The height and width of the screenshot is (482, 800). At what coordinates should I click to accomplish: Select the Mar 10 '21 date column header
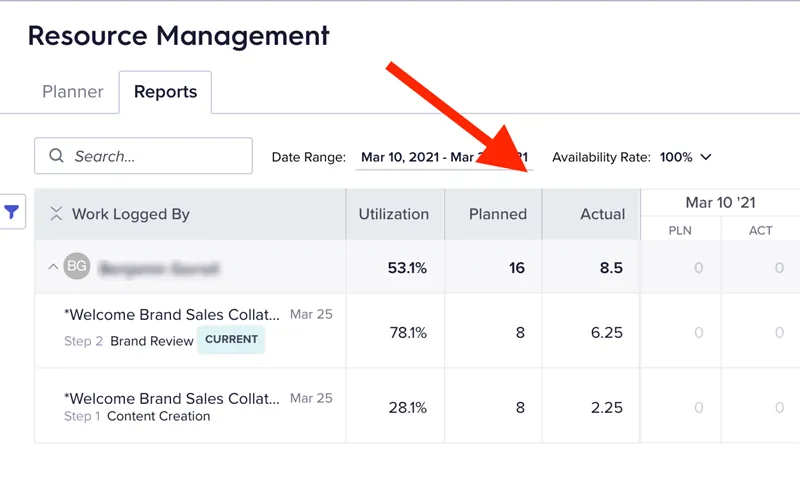(720, 202)
